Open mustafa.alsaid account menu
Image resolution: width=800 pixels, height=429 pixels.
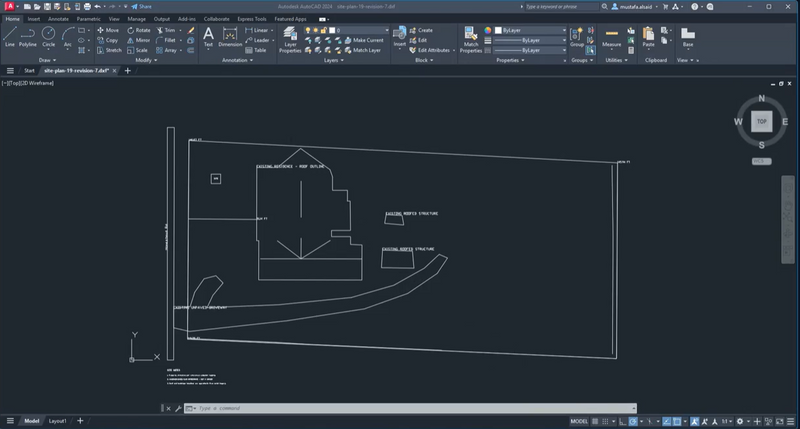[x=635, y=7]
